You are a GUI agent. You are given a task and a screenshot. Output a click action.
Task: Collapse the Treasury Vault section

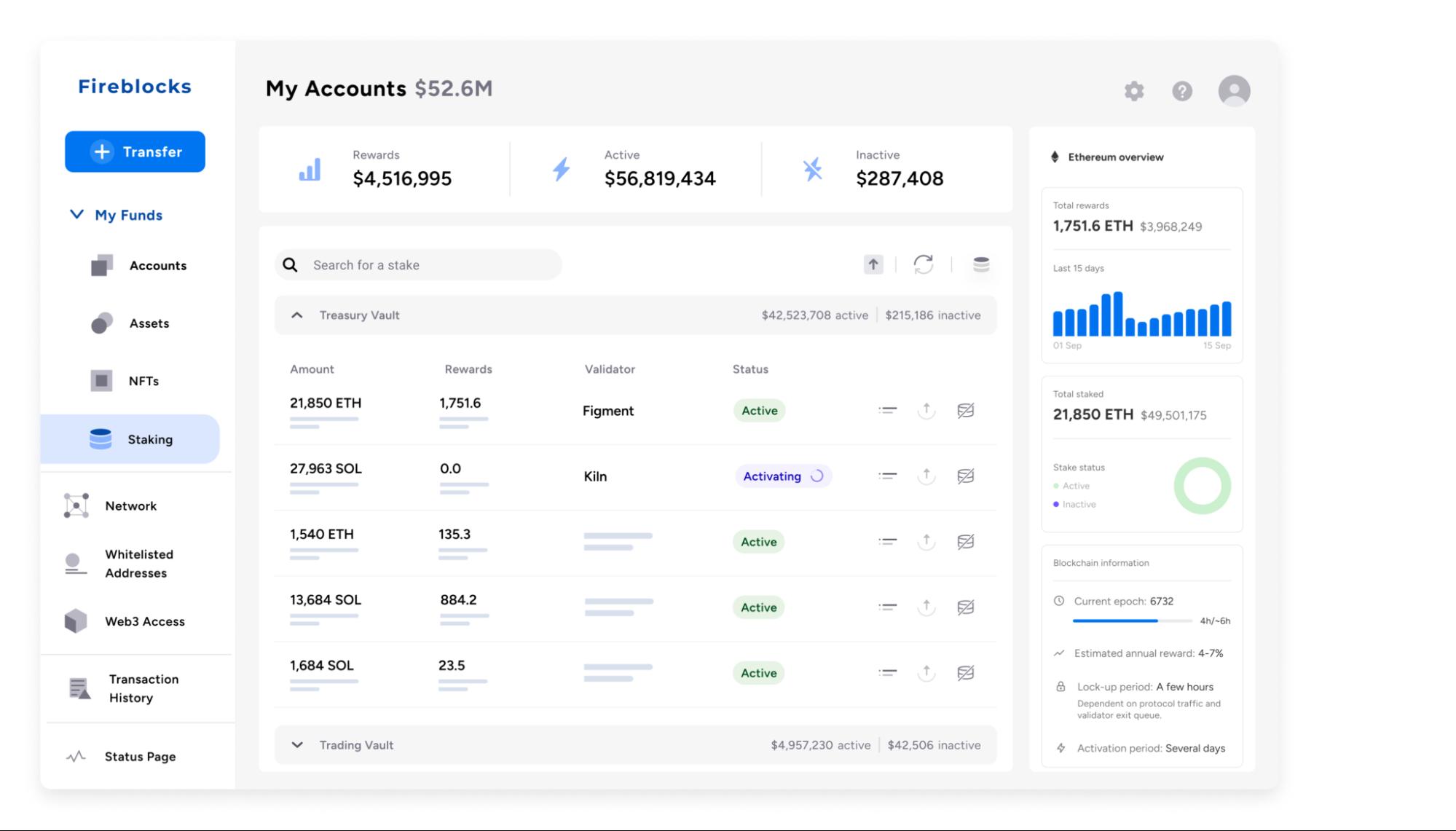pyautogui.click(x=297, y=315)
